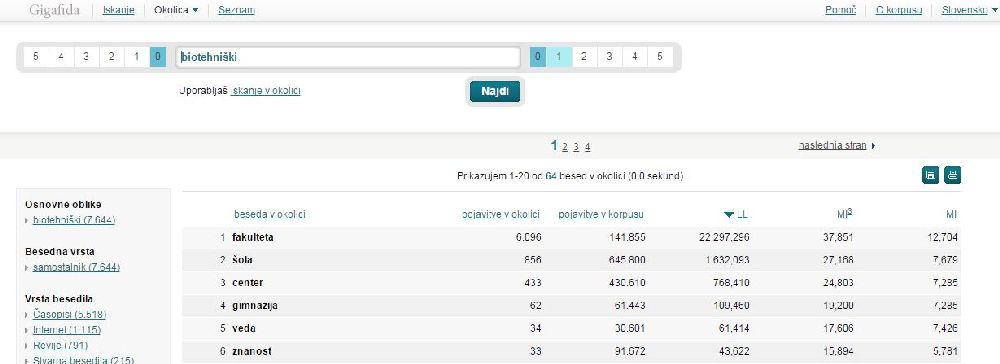This screenshot has width=1000, height=364.
Task: Click the iskanje v okolici link
Action: click(265, 91)
